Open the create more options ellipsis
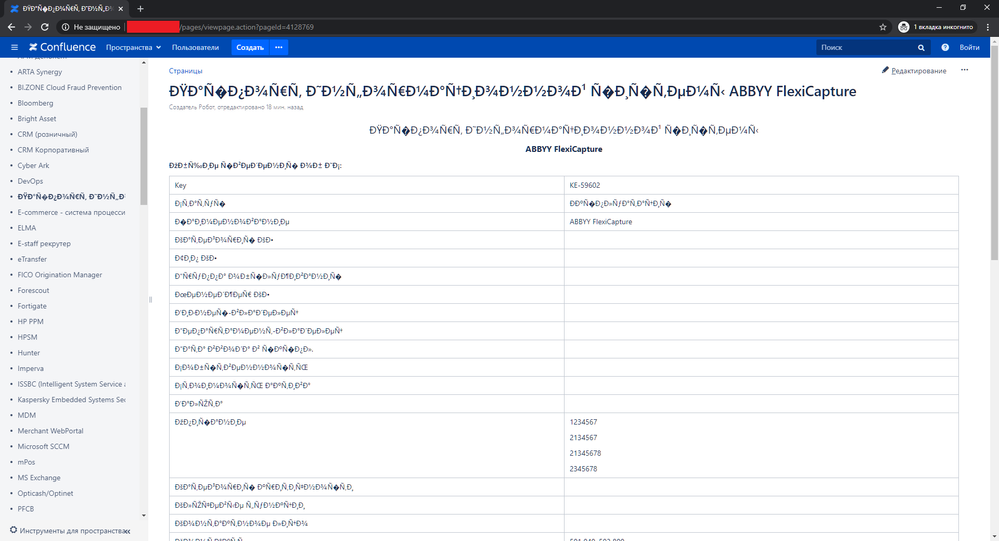 coord(278,47)
